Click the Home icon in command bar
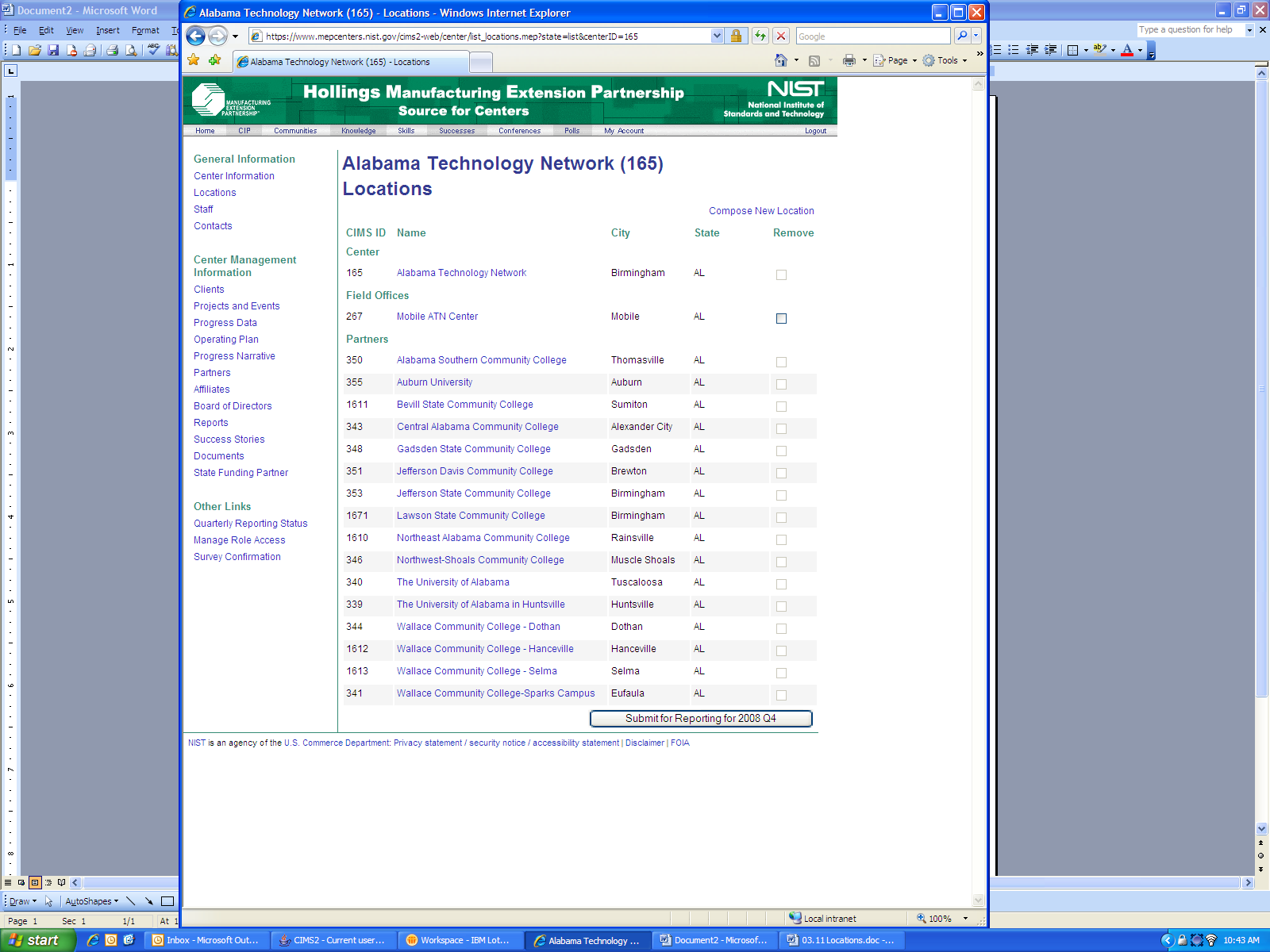Image resolution: width=1270 pixels, height=952 pixels. 781,60
